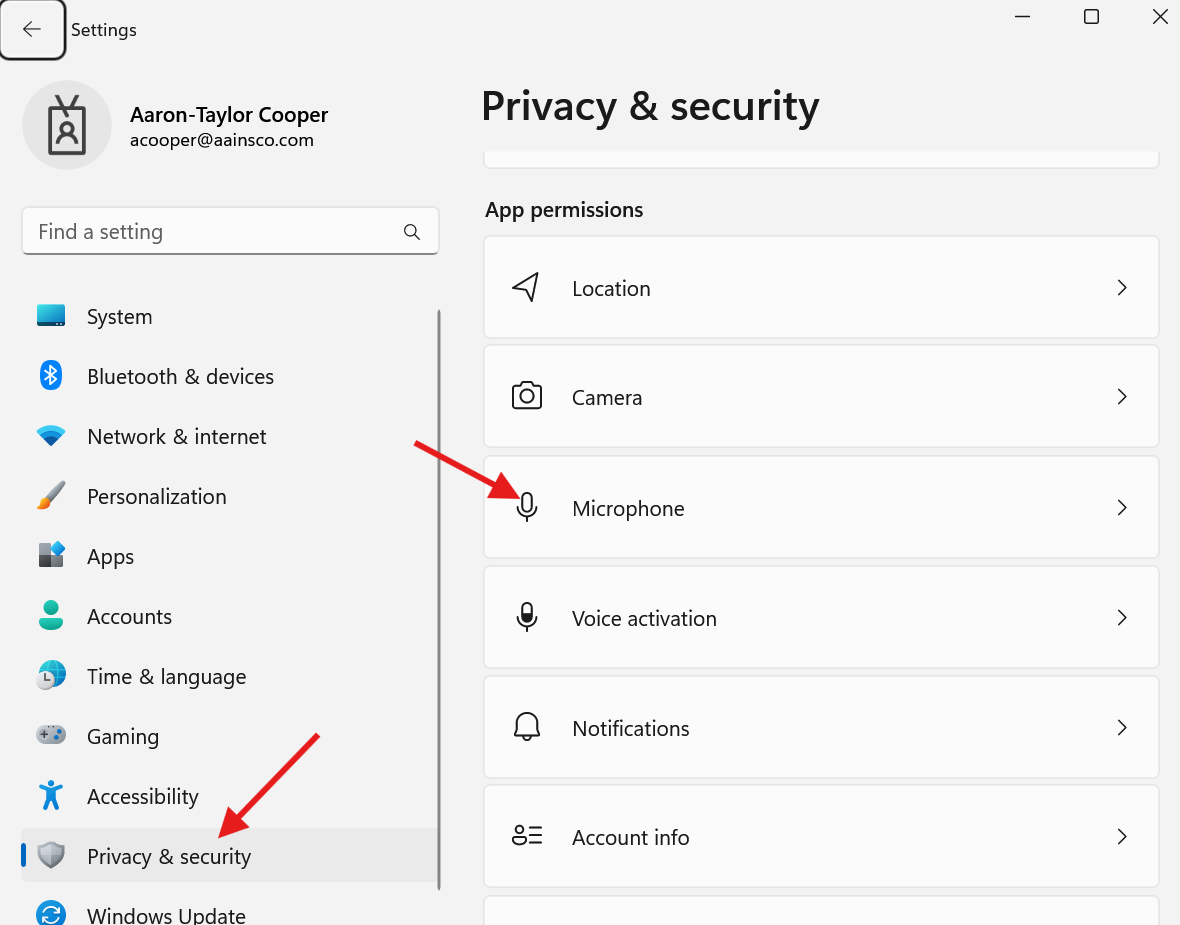Image resolution: width=1180 pixels, height=925 pixels.
Task: Click the user profile avatar icon
Action: click(67, 125)
